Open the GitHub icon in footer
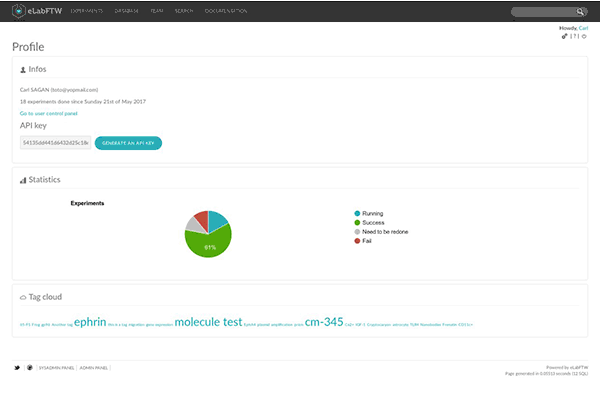Image resolution: width=600 pixels, height=400 pixels. [x=29, y=368]
